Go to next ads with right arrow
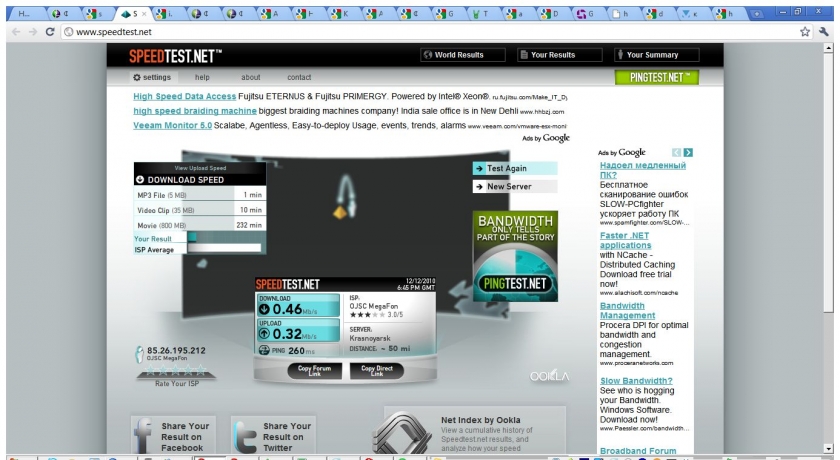 688,153
